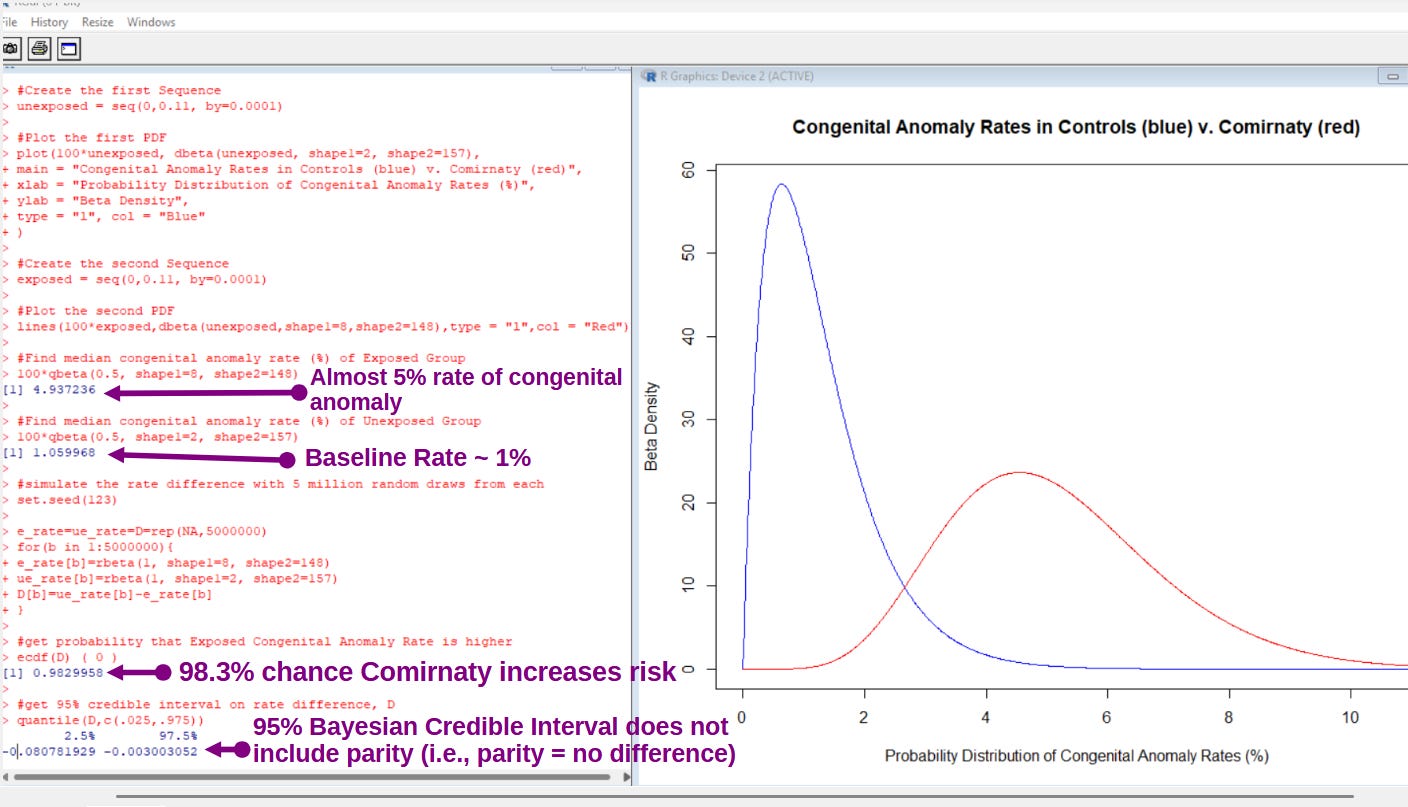Click the left arrow of the console scrollbar
This screenshot has height=807, width=1408.
(x=7, y=776)
